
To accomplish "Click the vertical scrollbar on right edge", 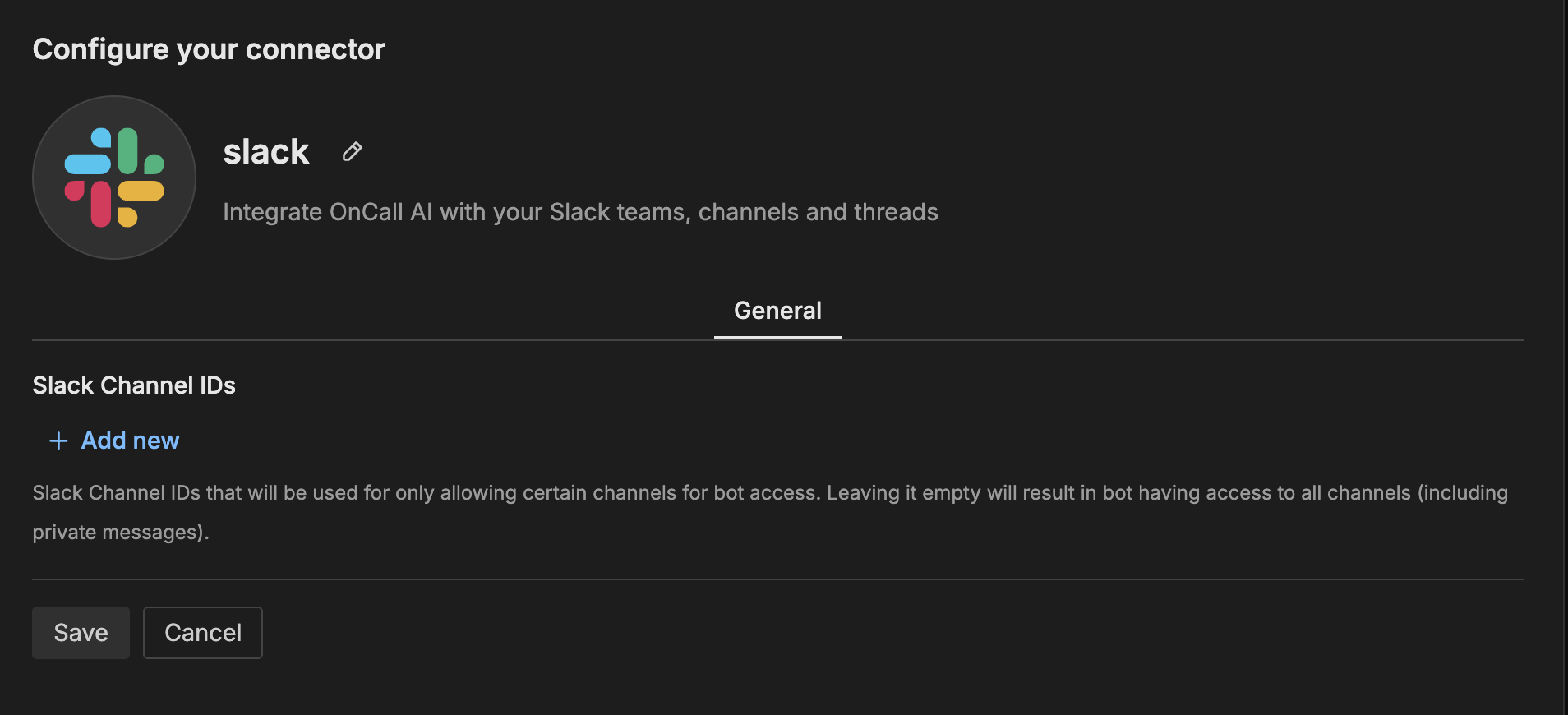I will 1564,357.
